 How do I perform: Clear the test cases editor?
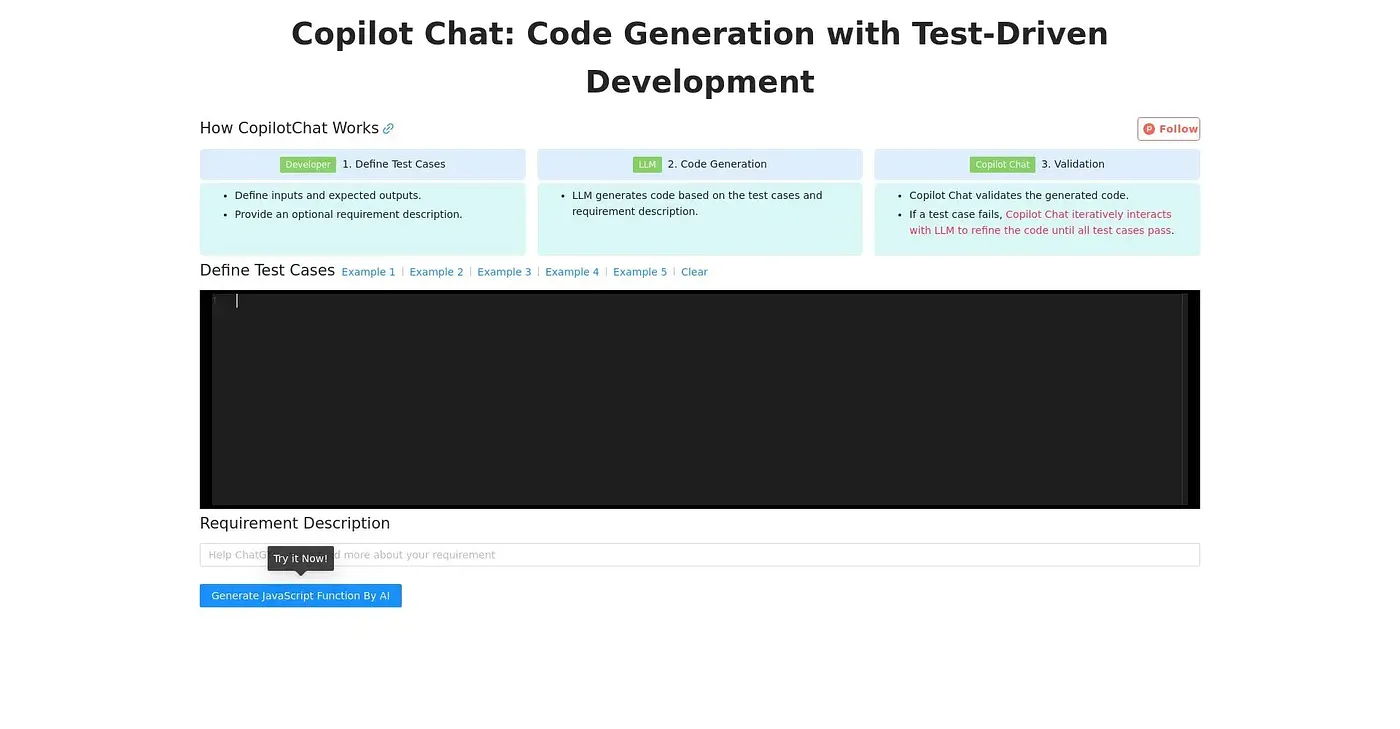(x=694, y=272)
